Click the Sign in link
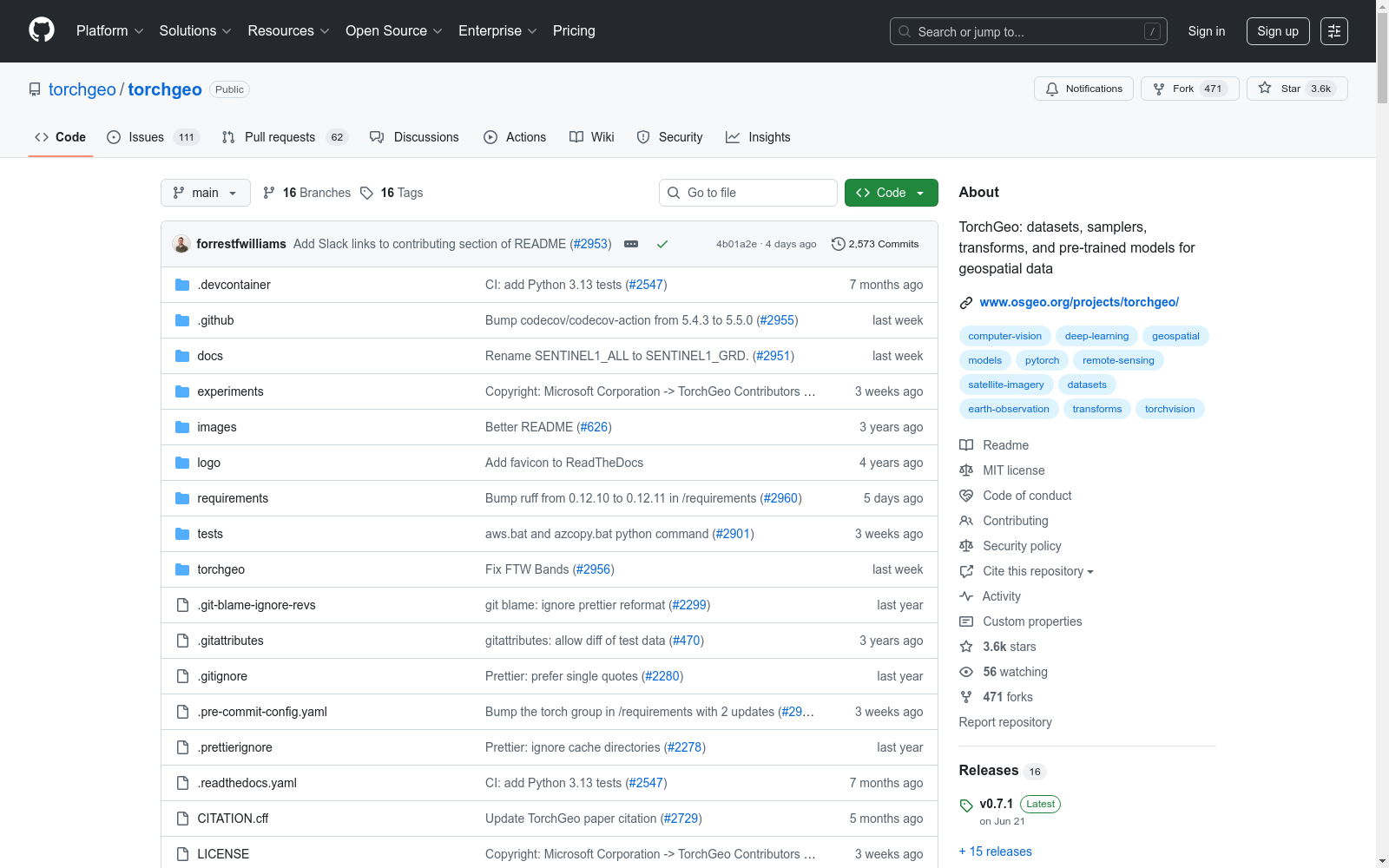1389x868 pixels. 1207,31
